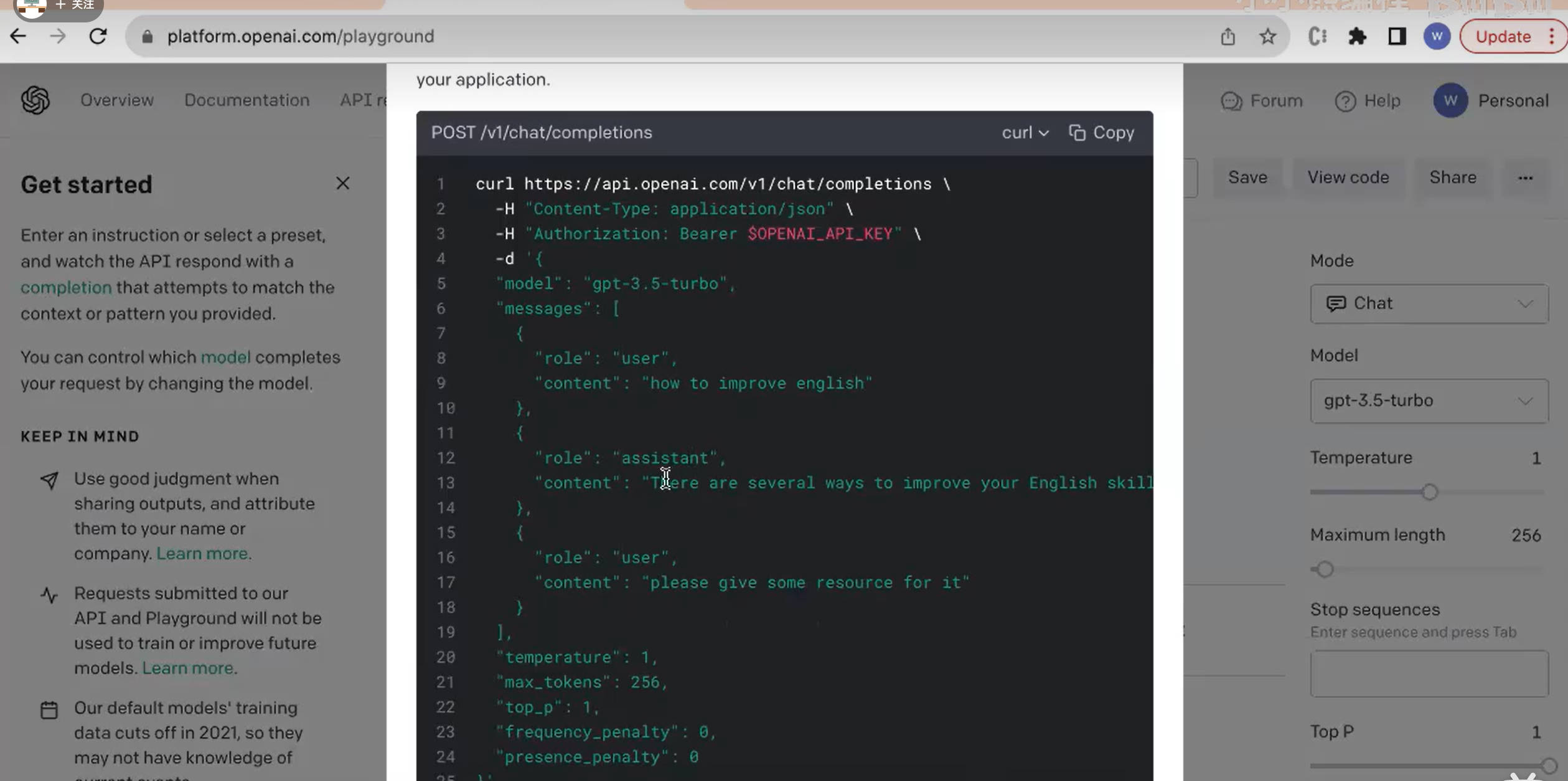Viewport: 1568px width, 781px height.
Task: Click the address bar lock icon
Action: [x=147, y=37]
